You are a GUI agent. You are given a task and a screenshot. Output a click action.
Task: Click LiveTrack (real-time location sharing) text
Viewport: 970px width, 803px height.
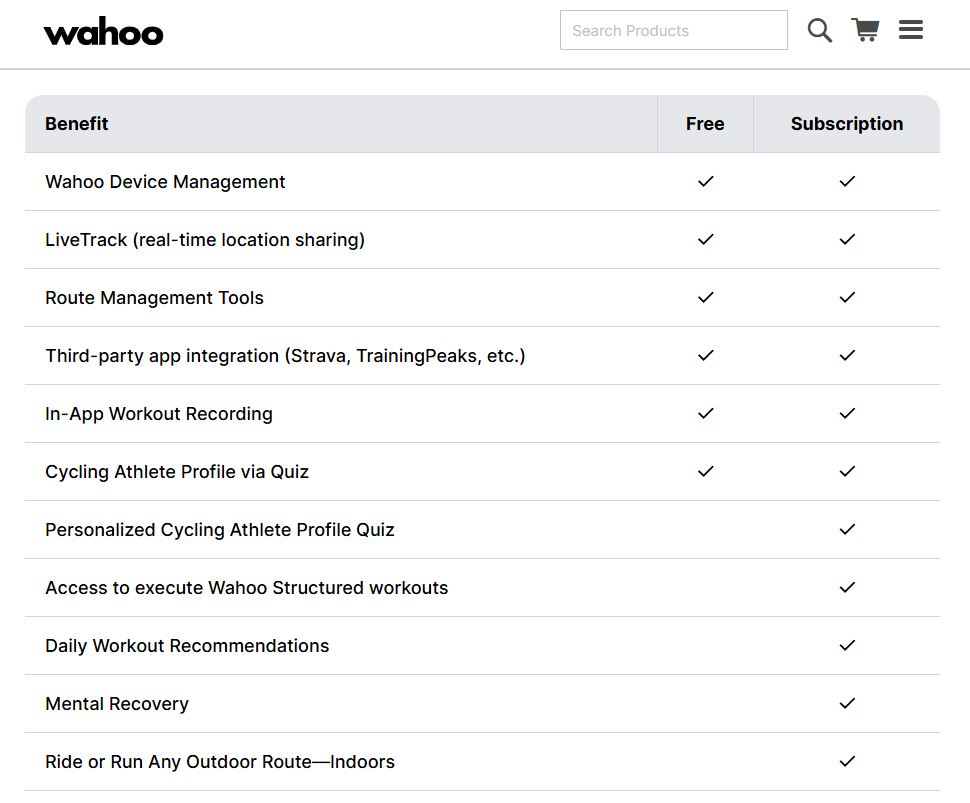205,240
